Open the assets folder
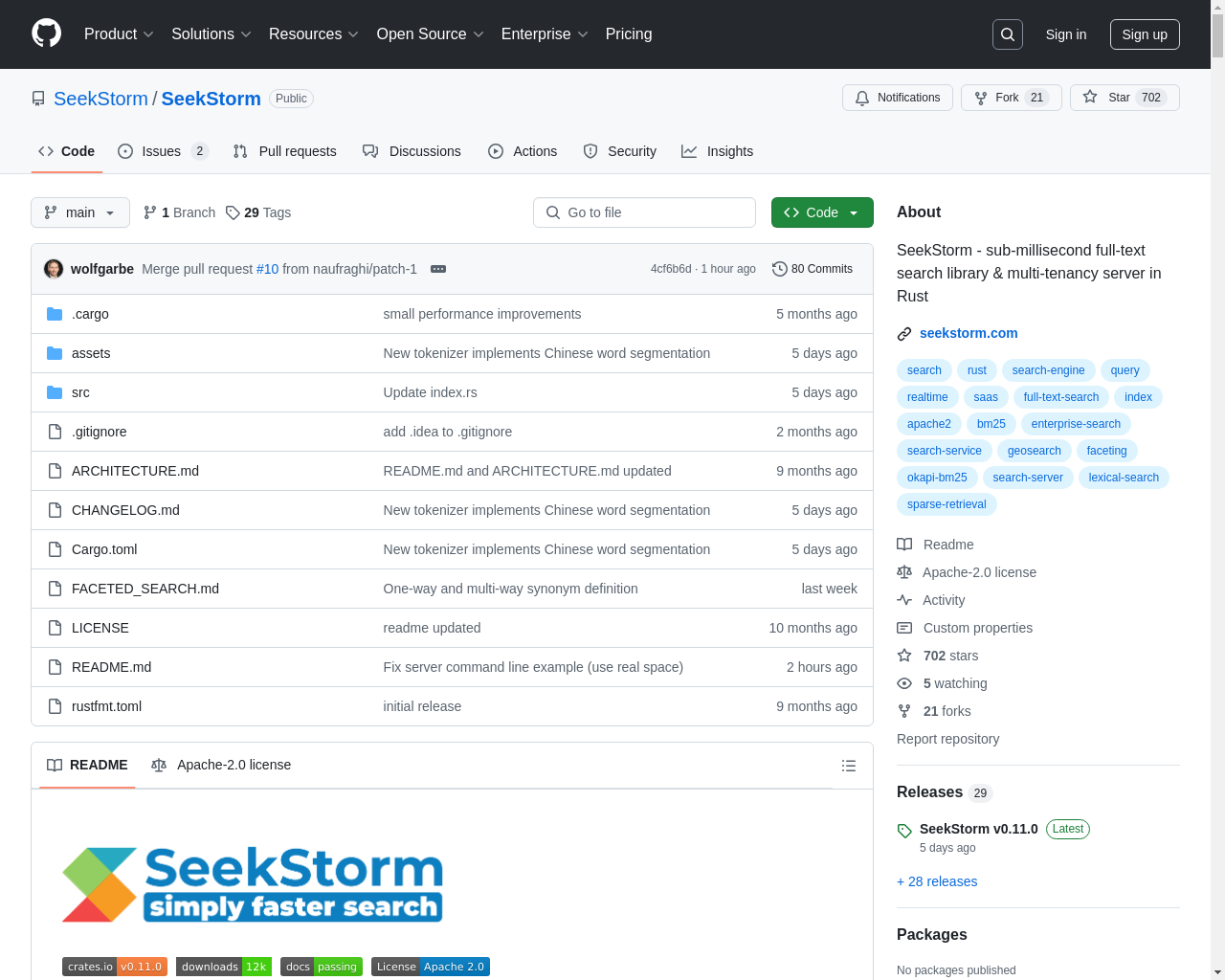This screenshot has width=1225, height=980. tap(91, 353)
